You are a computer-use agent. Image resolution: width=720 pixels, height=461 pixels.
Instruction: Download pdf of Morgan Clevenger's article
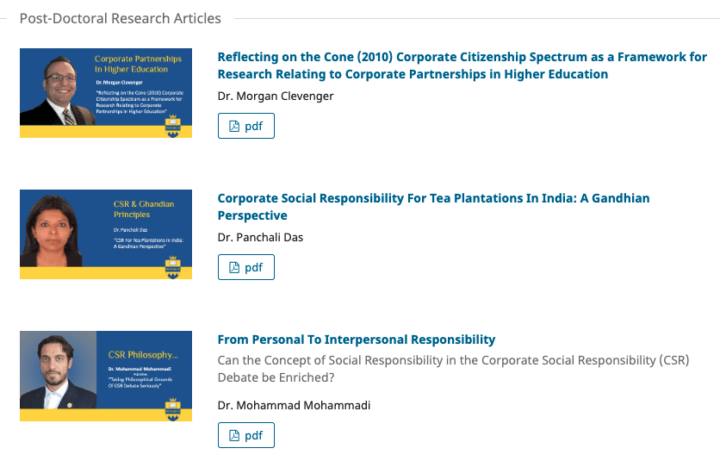[246, 126]
